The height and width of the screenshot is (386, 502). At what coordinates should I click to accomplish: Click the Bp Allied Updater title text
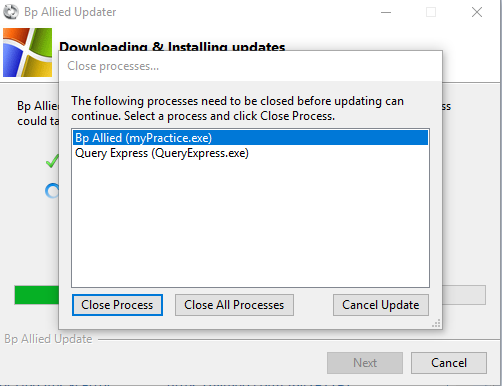click(x=70, y=12)
